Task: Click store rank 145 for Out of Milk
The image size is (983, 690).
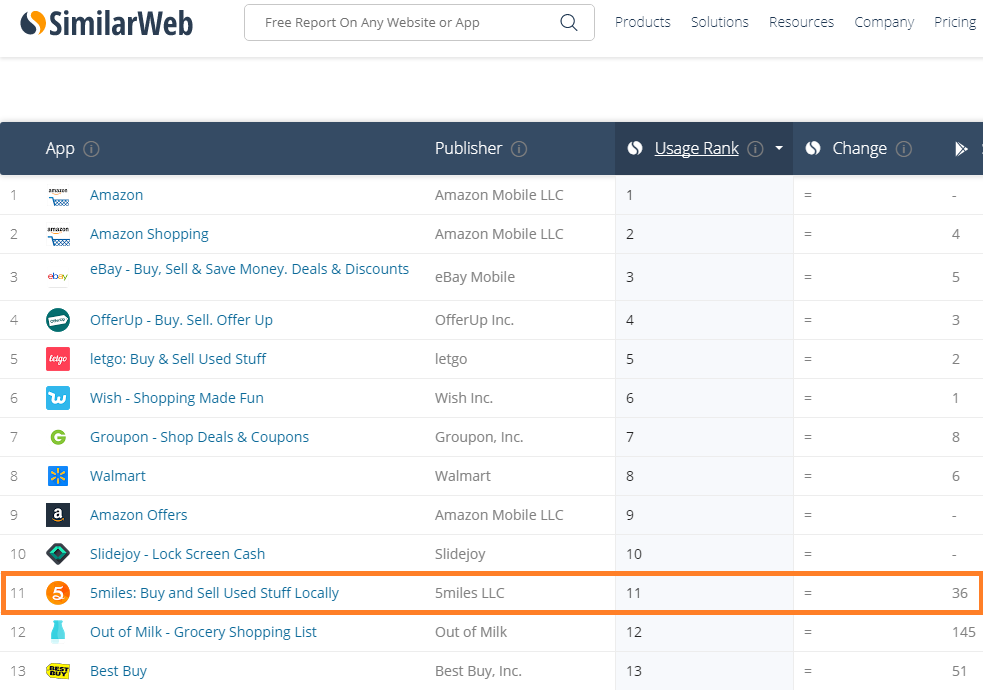Action: (964, 632)
